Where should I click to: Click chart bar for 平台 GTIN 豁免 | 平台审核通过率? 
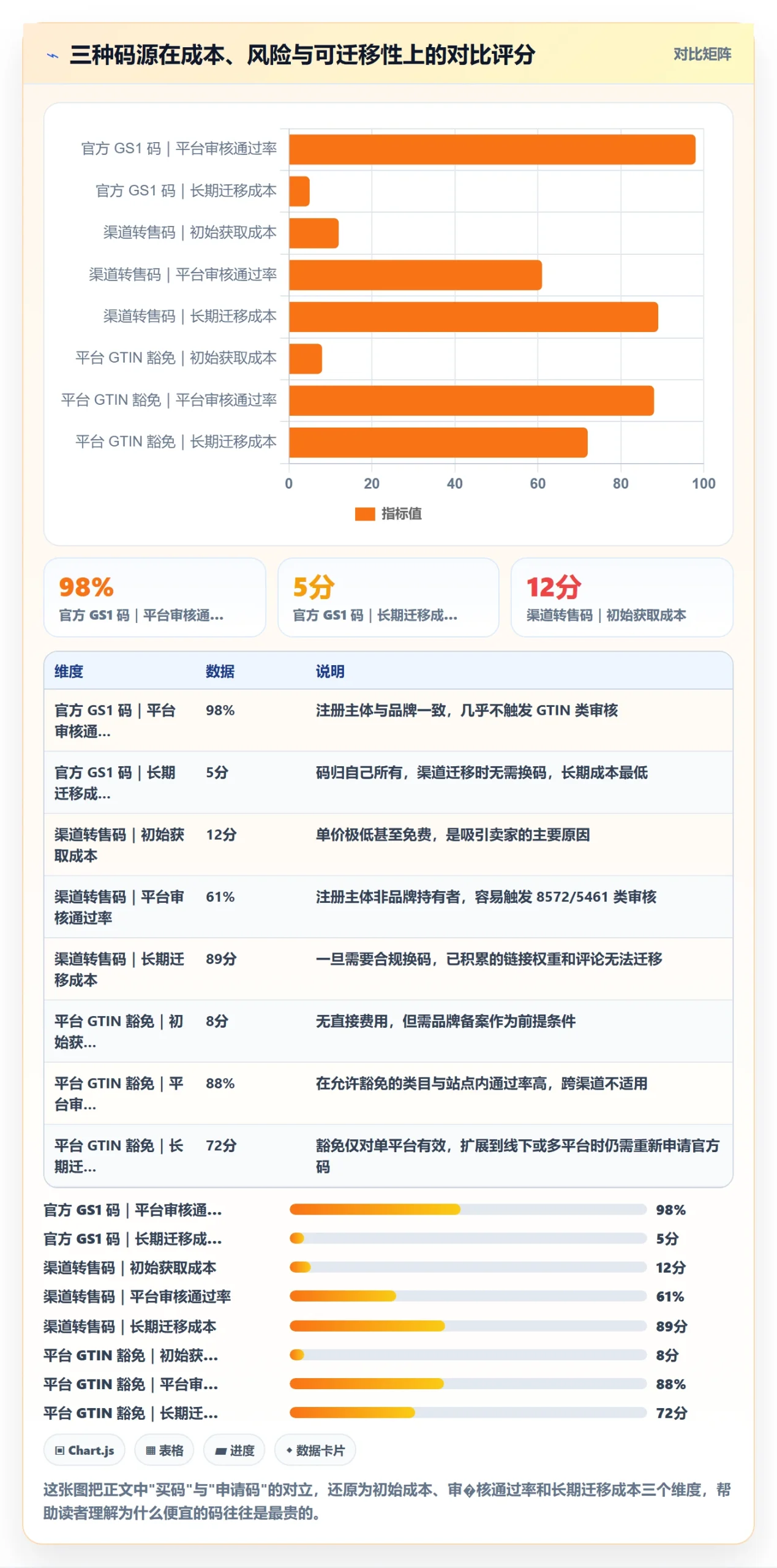[x=471, y=401]
